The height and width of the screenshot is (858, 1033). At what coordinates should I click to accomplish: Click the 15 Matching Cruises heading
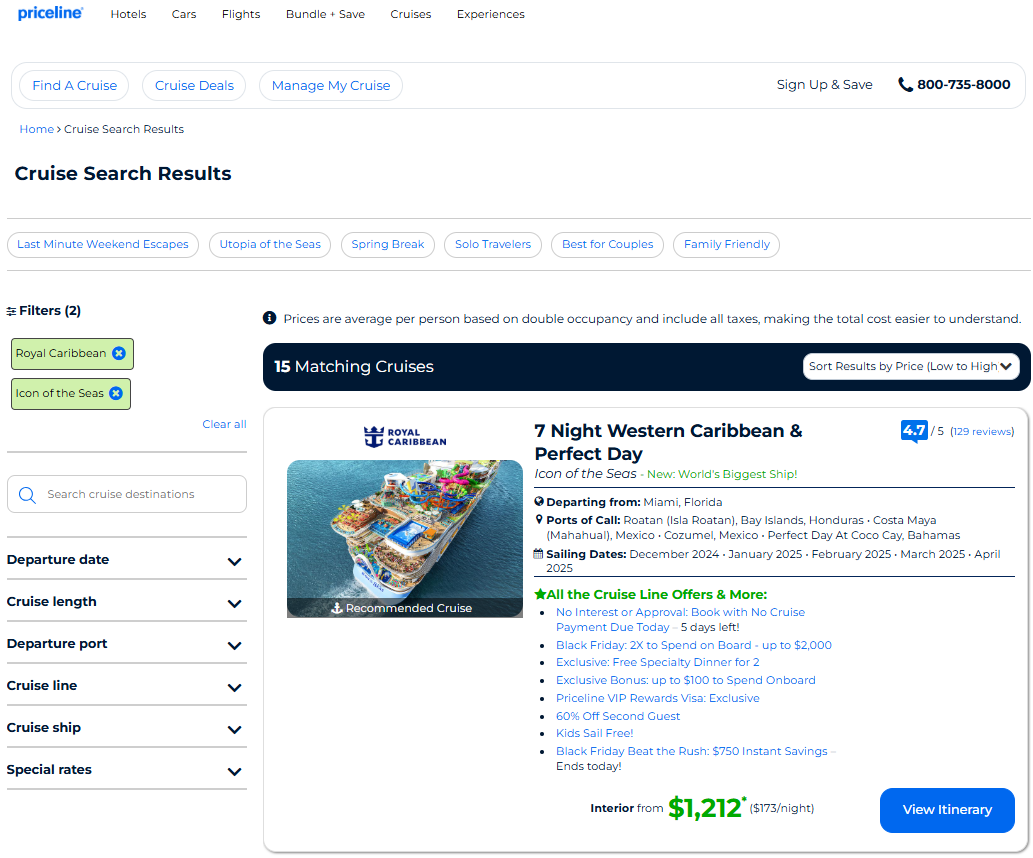[354, 366]
